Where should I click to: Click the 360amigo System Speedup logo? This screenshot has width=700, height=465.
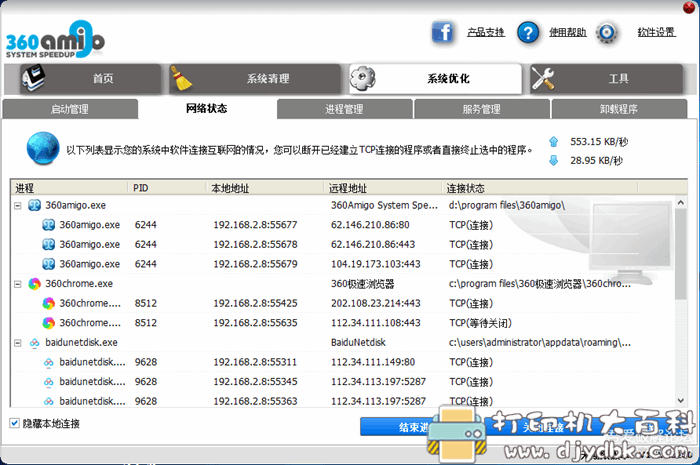55,40
